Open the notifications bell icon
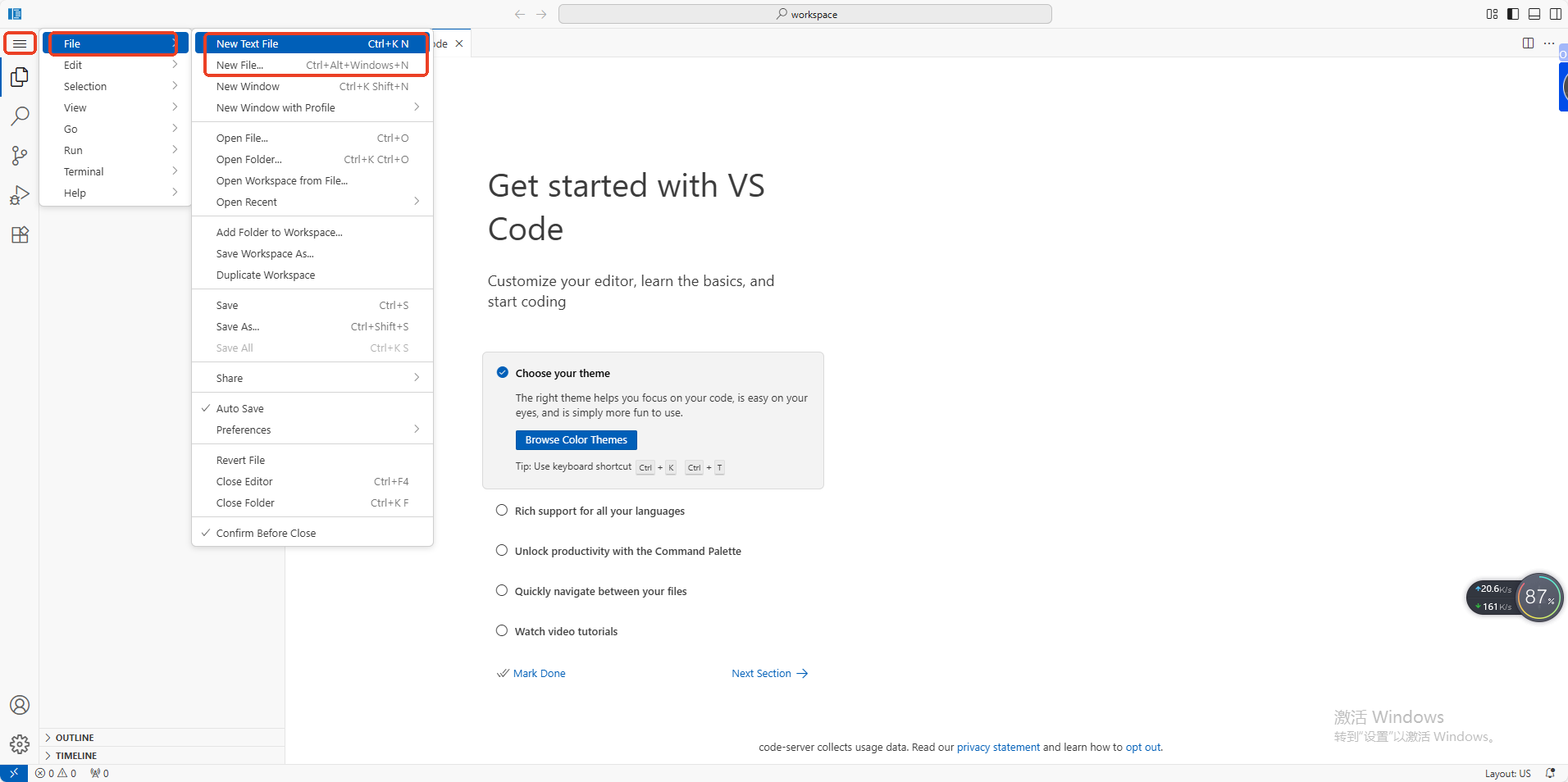 click(x=1550, y=773)
